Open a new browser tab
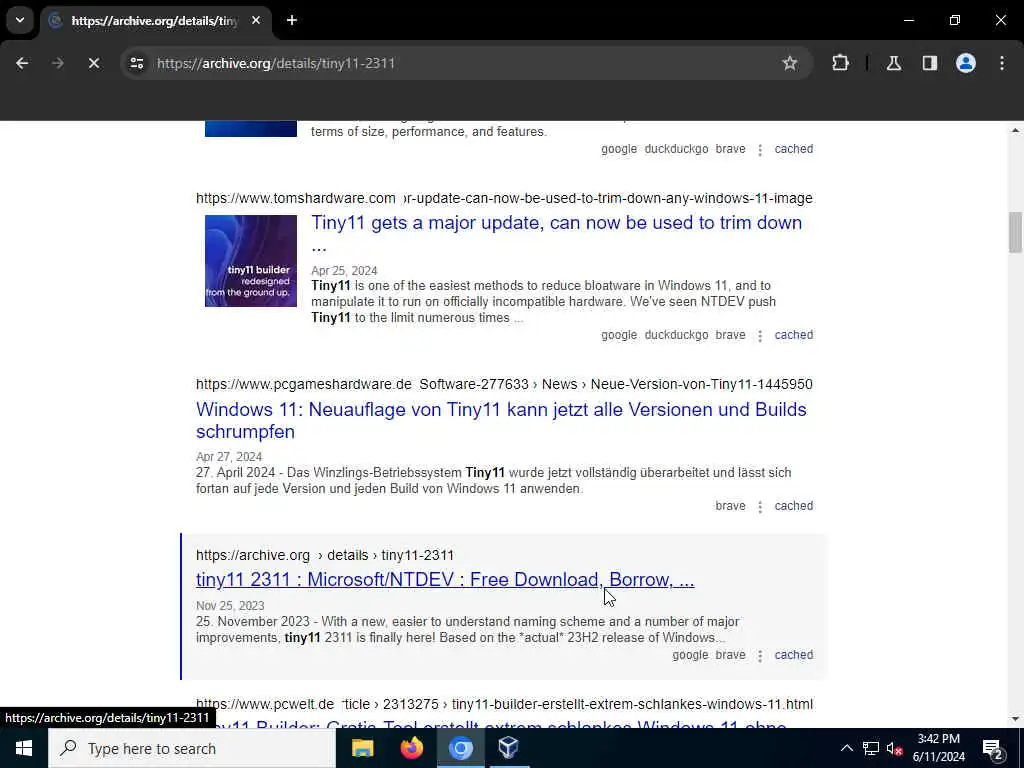 point(292,20)
